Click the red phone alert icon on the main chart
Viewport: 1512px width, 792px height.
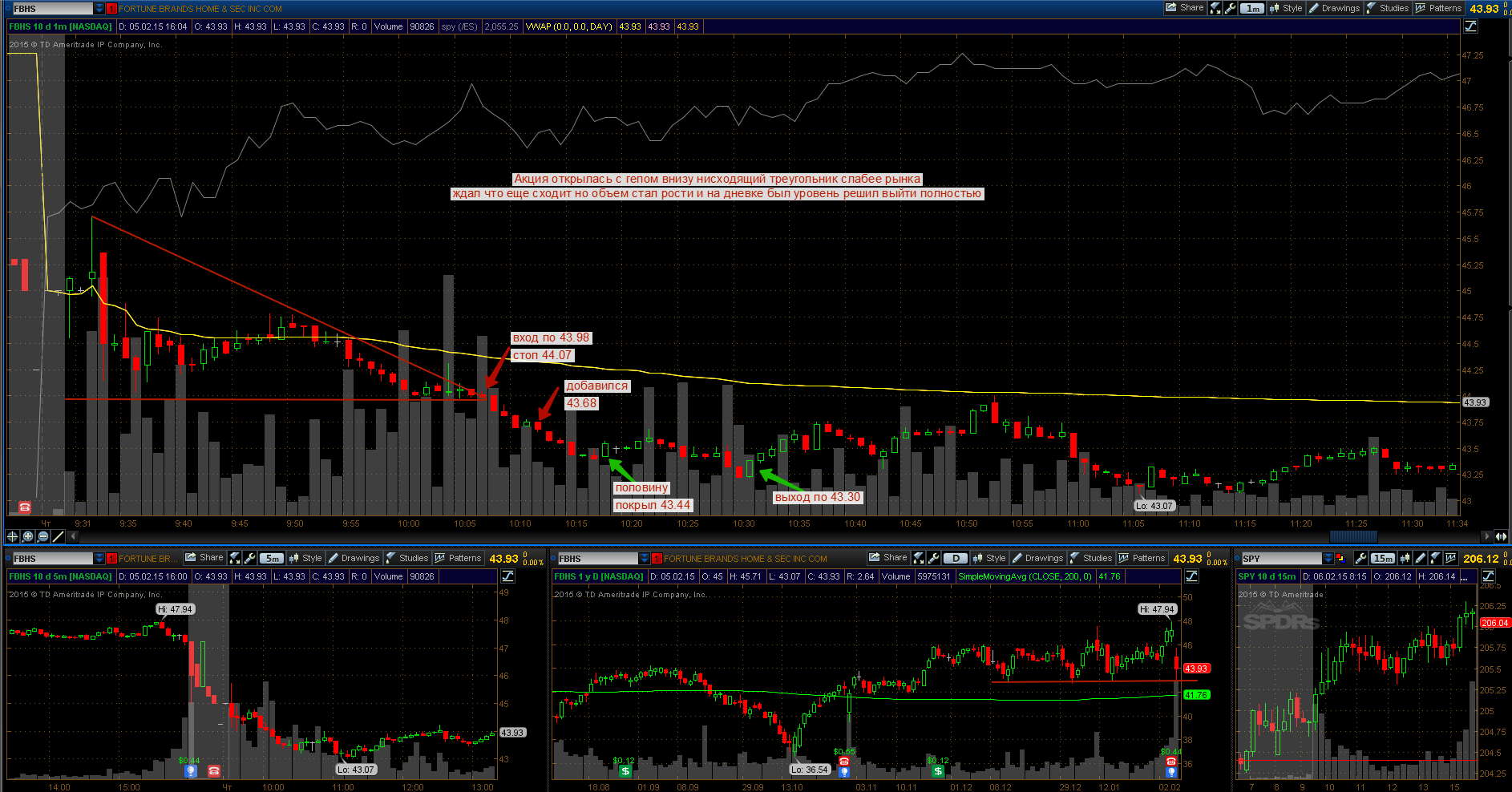(x=25, y=507)
